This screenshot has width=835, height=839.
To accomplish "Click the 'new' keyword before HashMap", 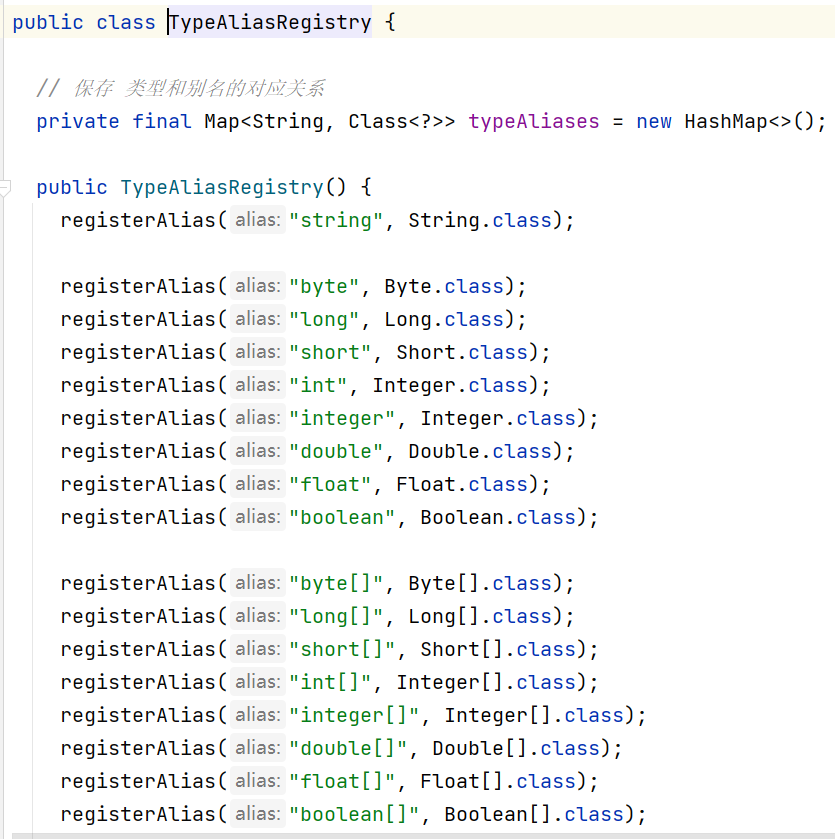I will pos(654,121).
